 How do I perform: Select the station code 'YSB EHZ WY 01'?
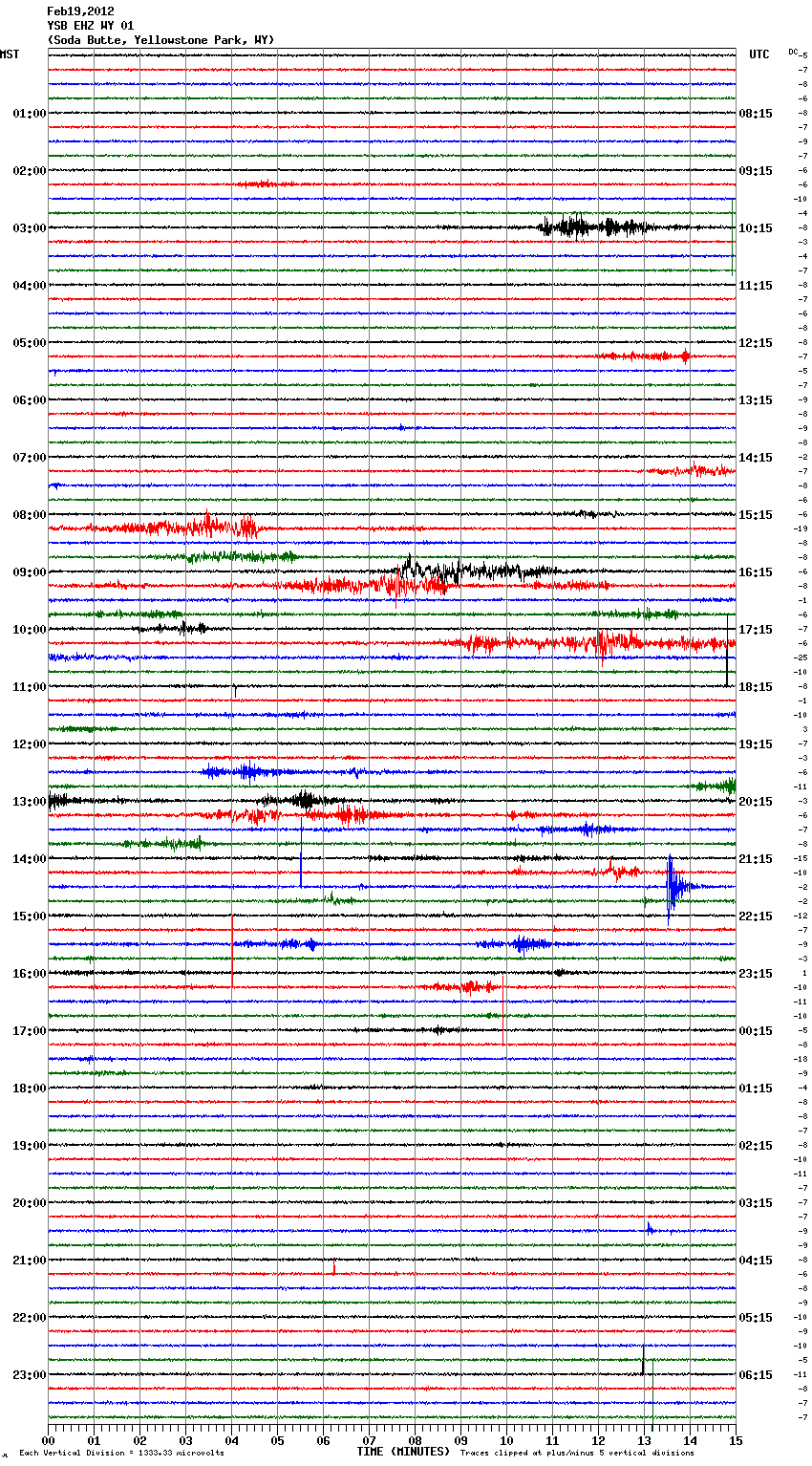(x=91, y=26)
